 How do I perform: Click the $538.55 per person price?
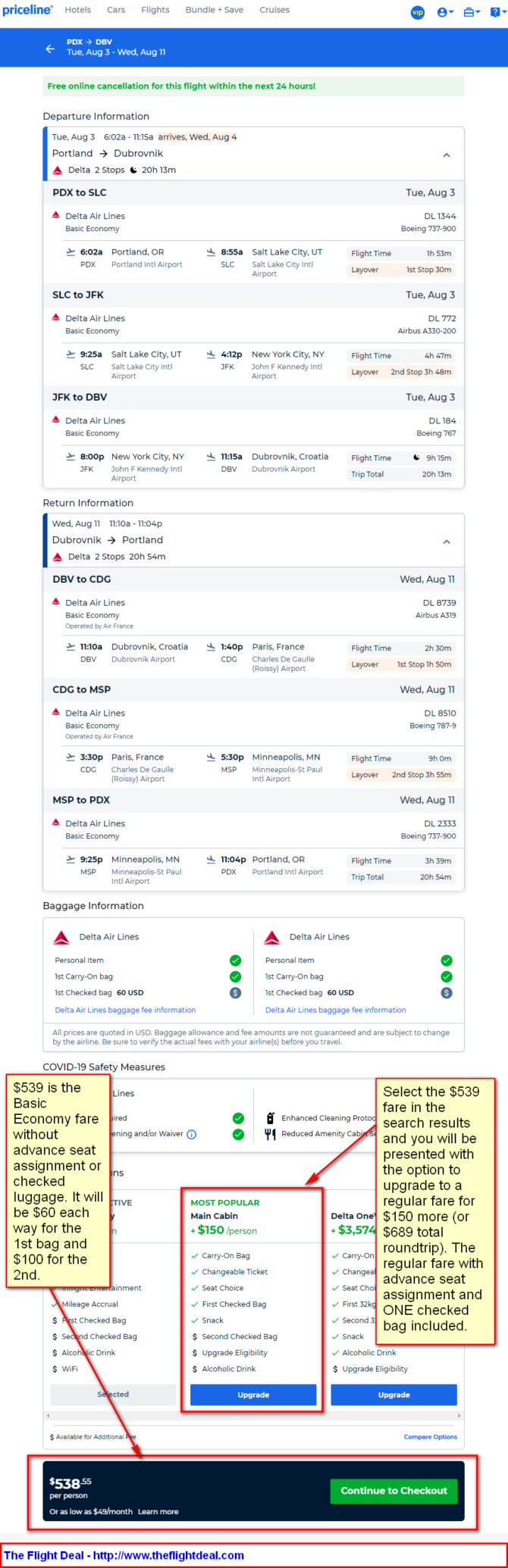71,1484
